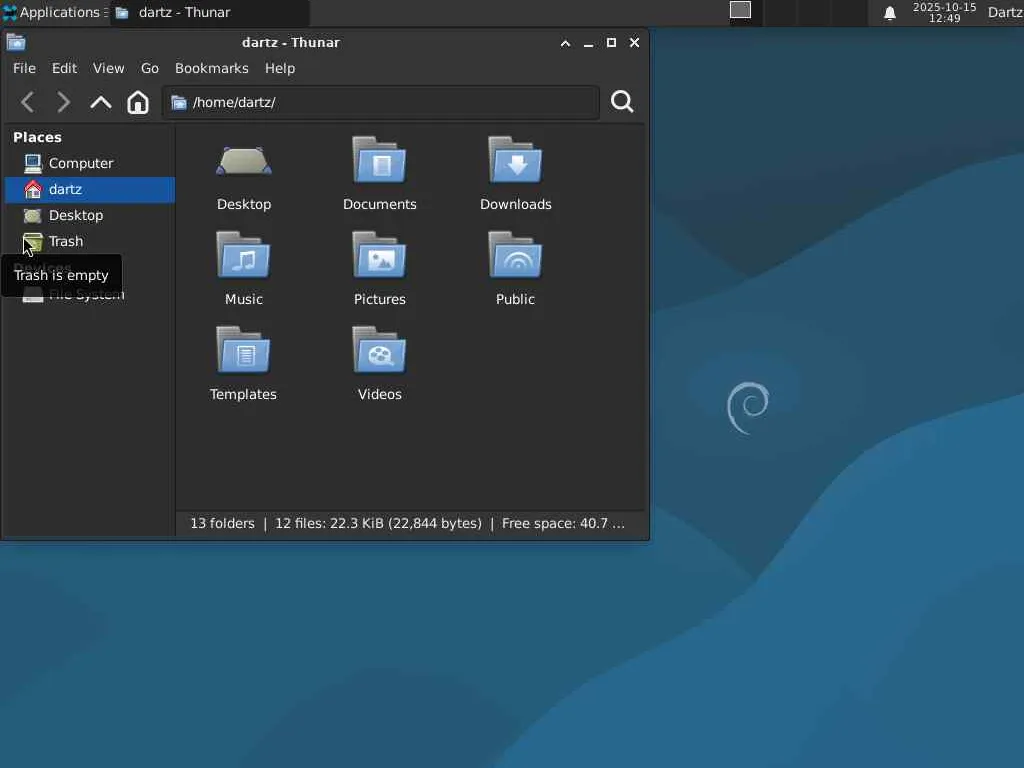This screenshot has height=768, width=1024.
Task: Minimize the Thunar window
Action: click(588, 43)
